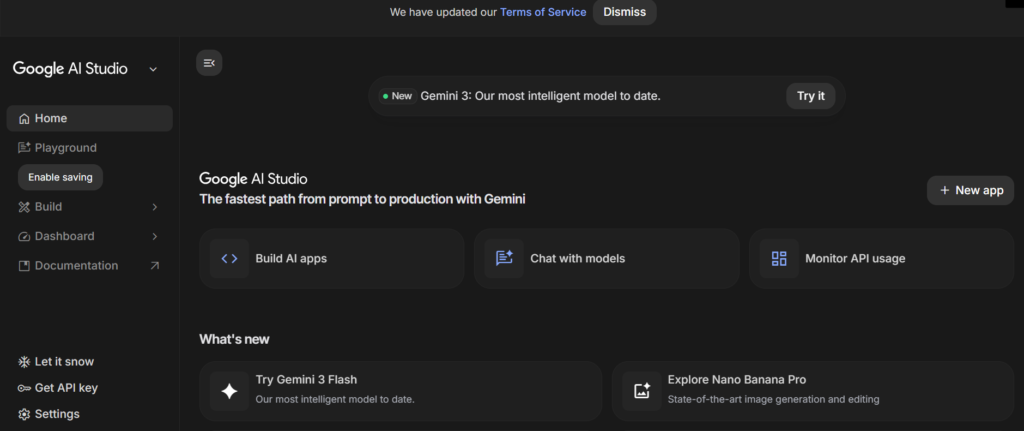The width and height of the screenshot is (1024, 431).
Task: Click the sparkle star icon for Gemini 3 Flash
Action: coord(229,391)
